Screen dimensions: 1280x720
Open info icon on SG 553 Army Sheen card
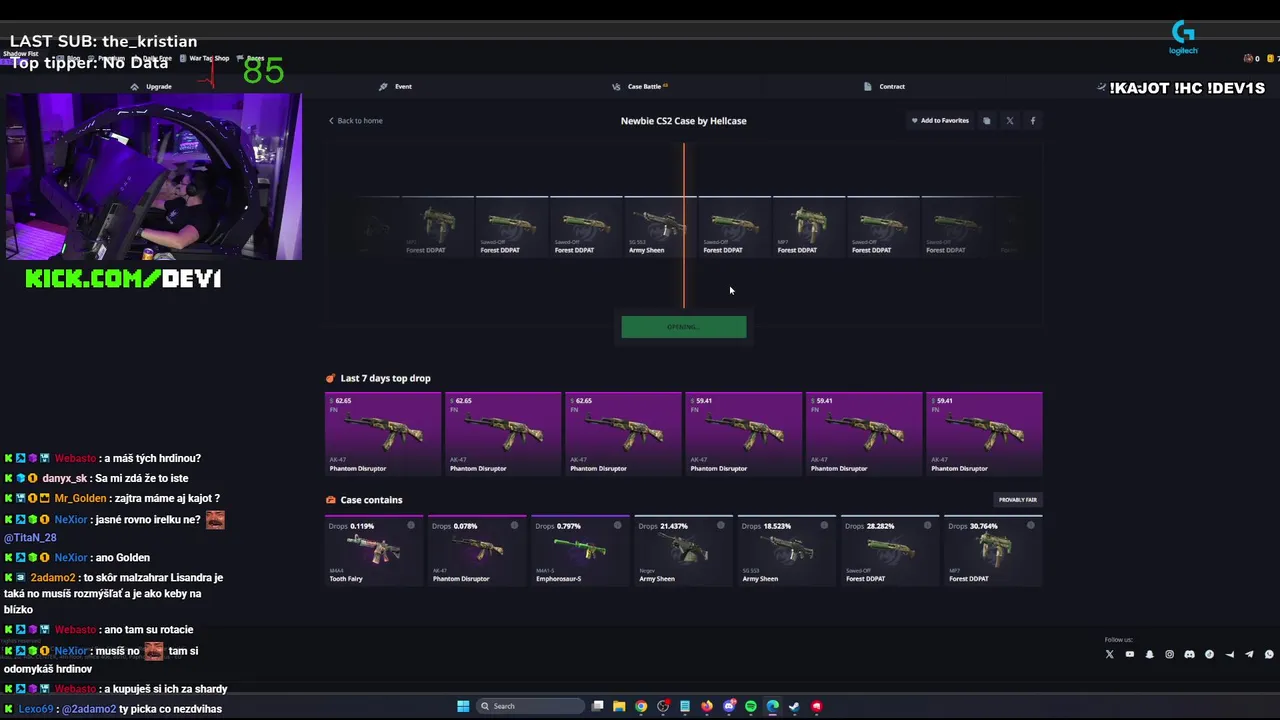824,525
